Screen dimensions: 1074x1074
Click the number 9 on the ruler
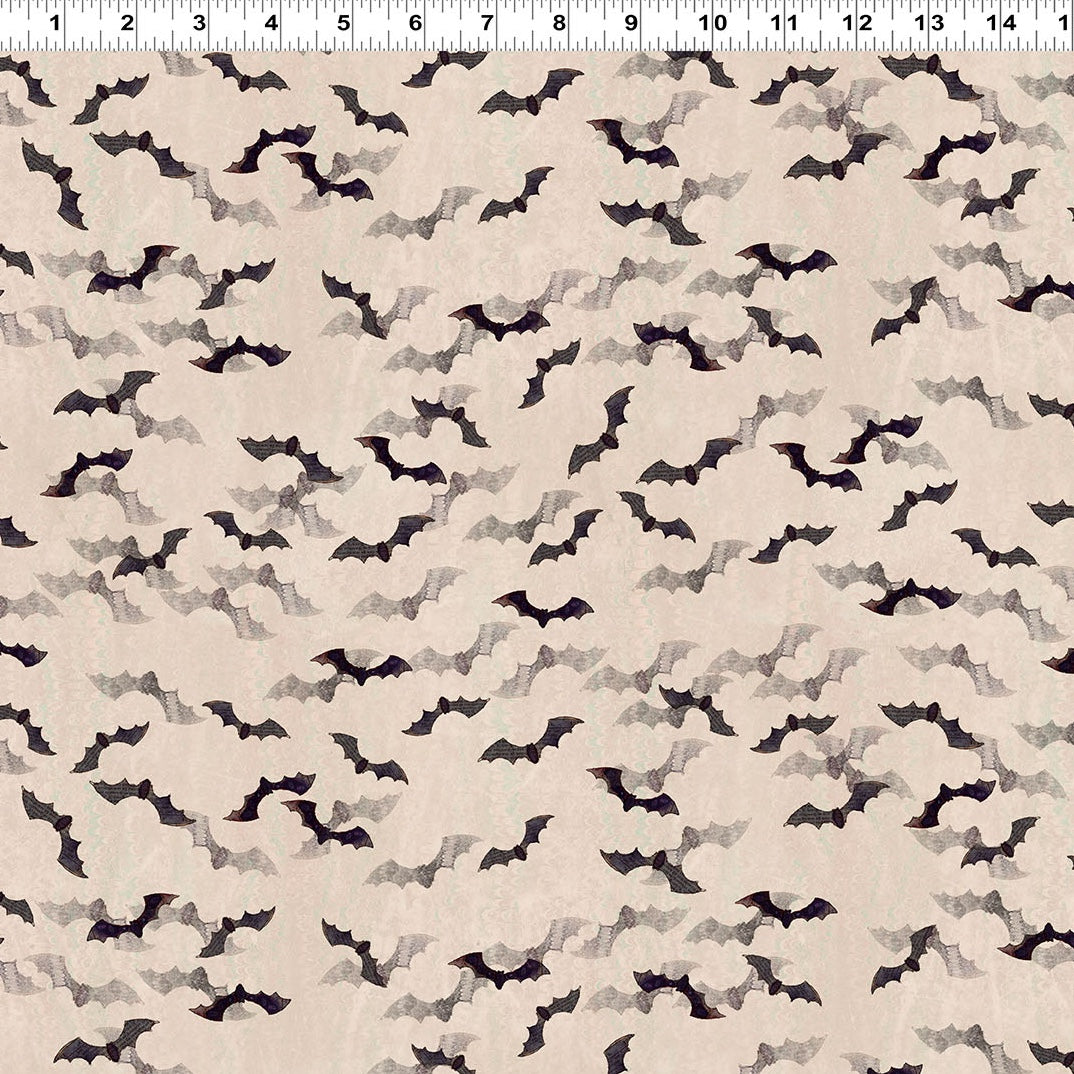coord(631,21)
